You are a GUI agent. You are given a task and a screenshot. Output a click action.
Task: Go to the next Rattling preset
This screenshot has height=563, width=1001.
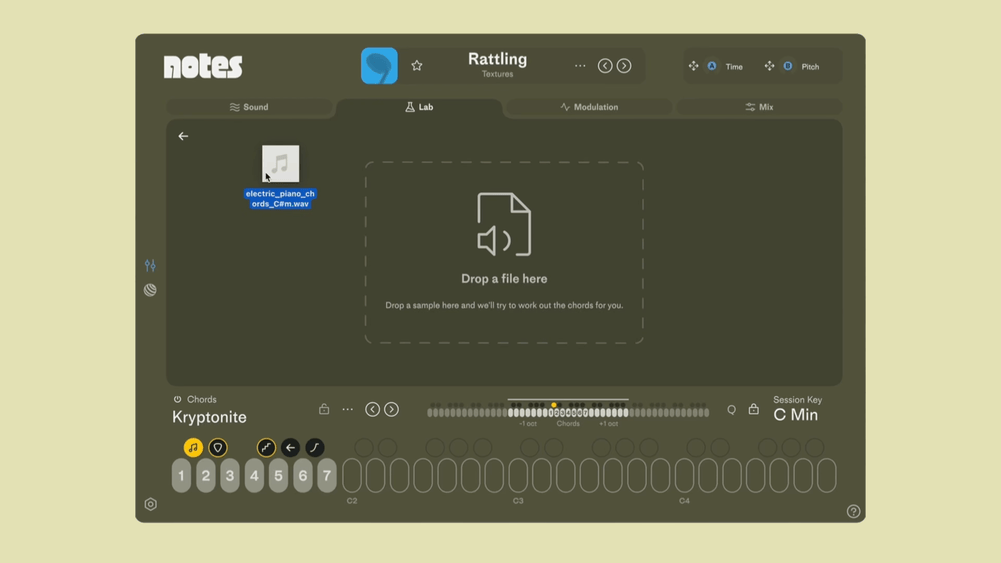[624, 66]
